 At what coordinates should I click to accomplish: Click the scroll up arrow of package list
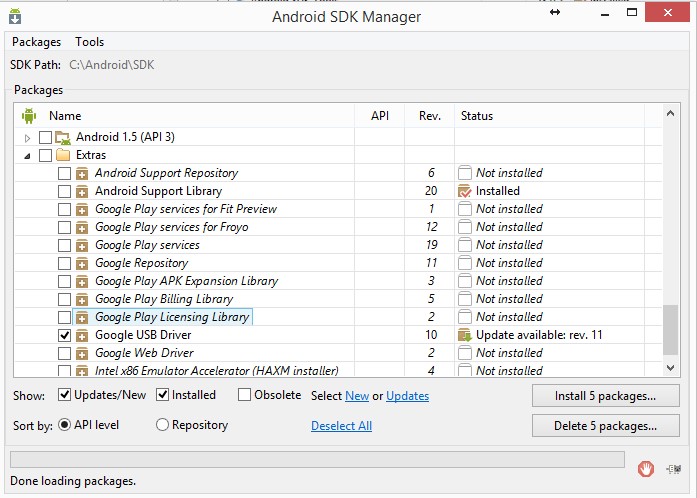coord(670,113)
